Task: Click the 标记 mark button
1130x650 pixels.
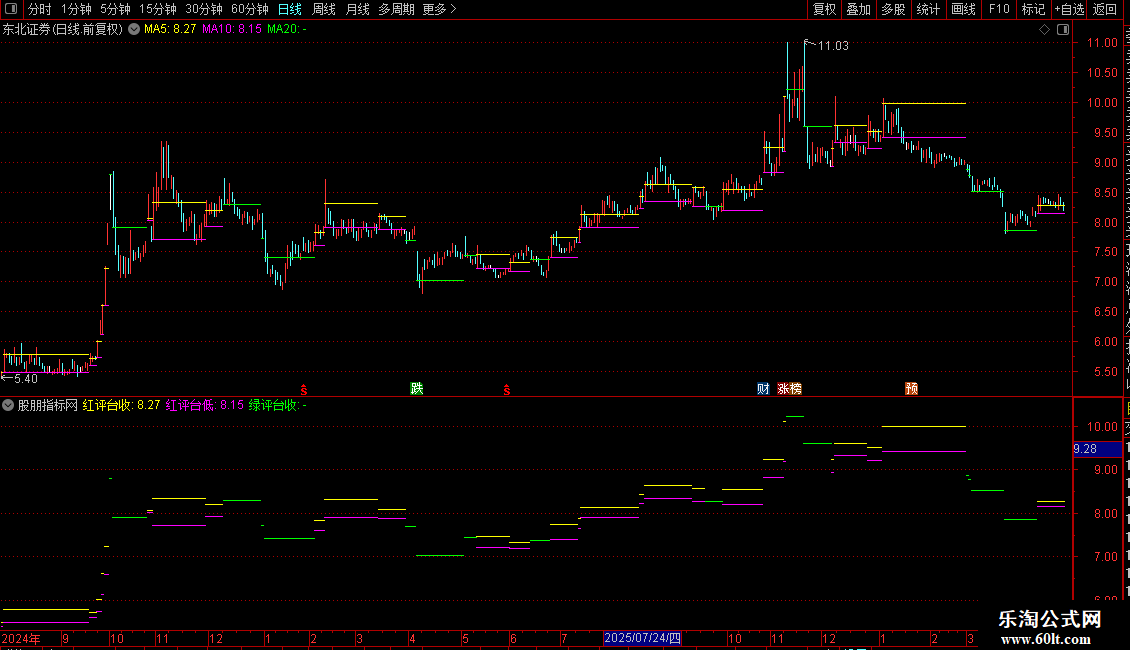Action: click(x=1033, y=9)
